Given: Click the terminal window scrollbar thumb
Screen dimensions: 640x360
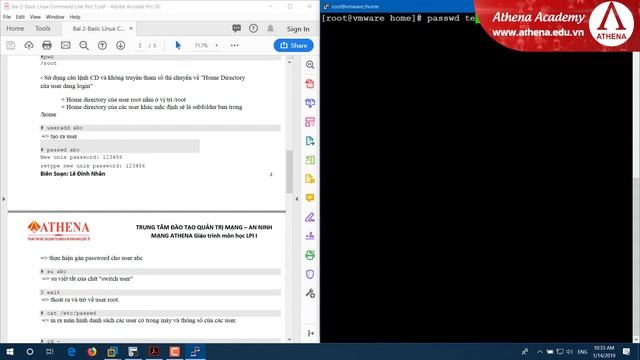Looking at the screenshot, I should pos(636,114).
